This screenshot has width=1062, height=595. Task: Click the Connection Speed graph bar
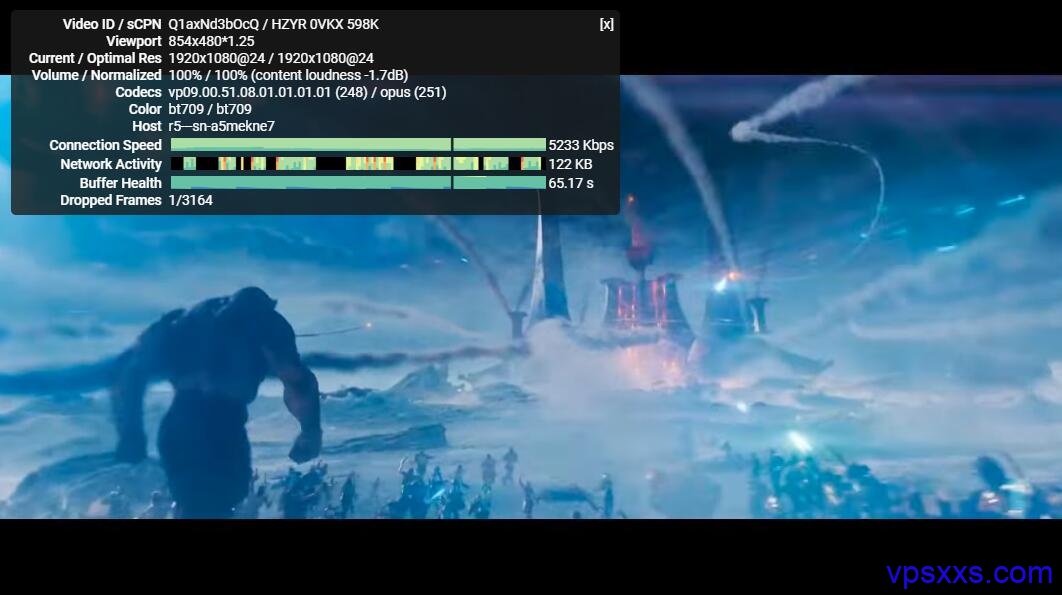click(358, 144)
